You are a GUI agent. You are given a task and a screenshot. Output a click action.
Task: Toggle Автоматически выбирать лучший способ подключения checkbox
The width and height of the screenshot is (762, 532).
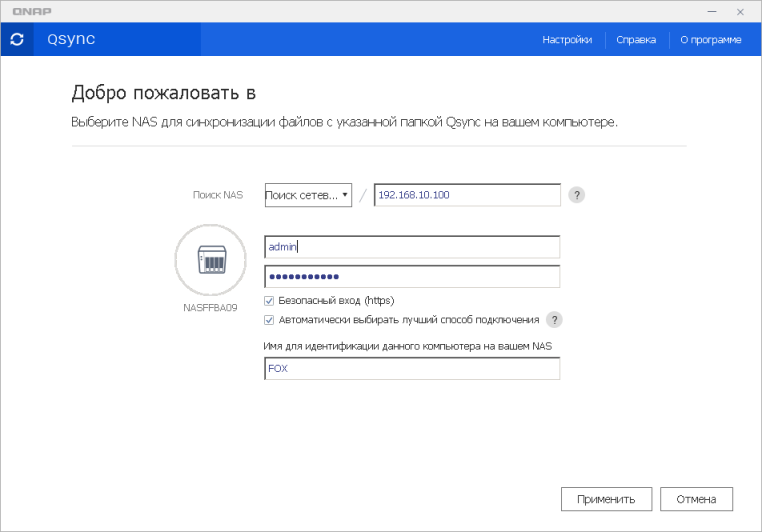coord(269,320)
